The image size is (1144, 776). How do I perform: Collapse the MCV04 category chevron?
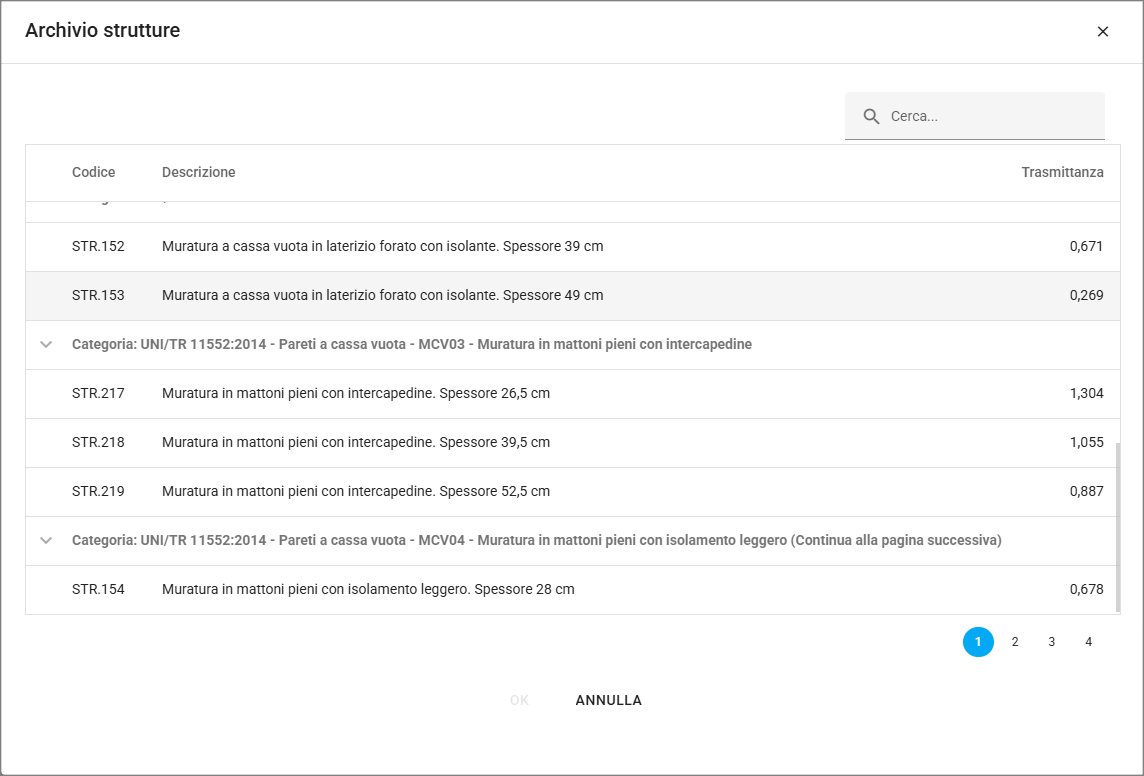[45, 540]
